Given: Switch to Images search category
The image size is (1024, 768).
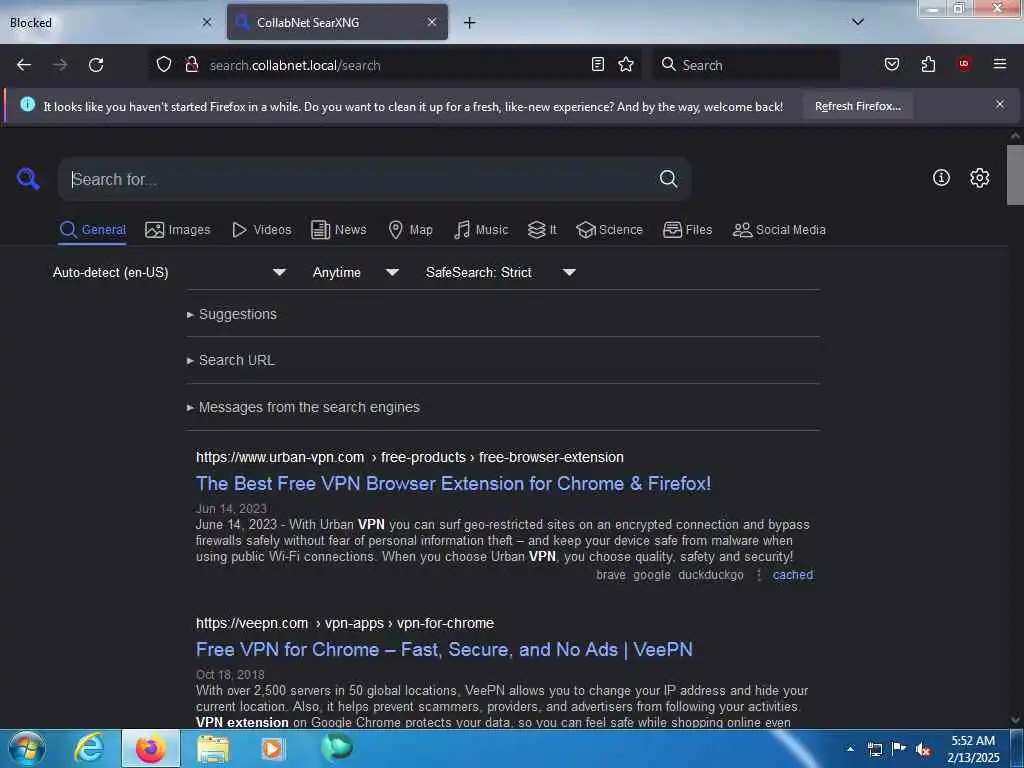Looking at the screenshot, I should (178, 230).
